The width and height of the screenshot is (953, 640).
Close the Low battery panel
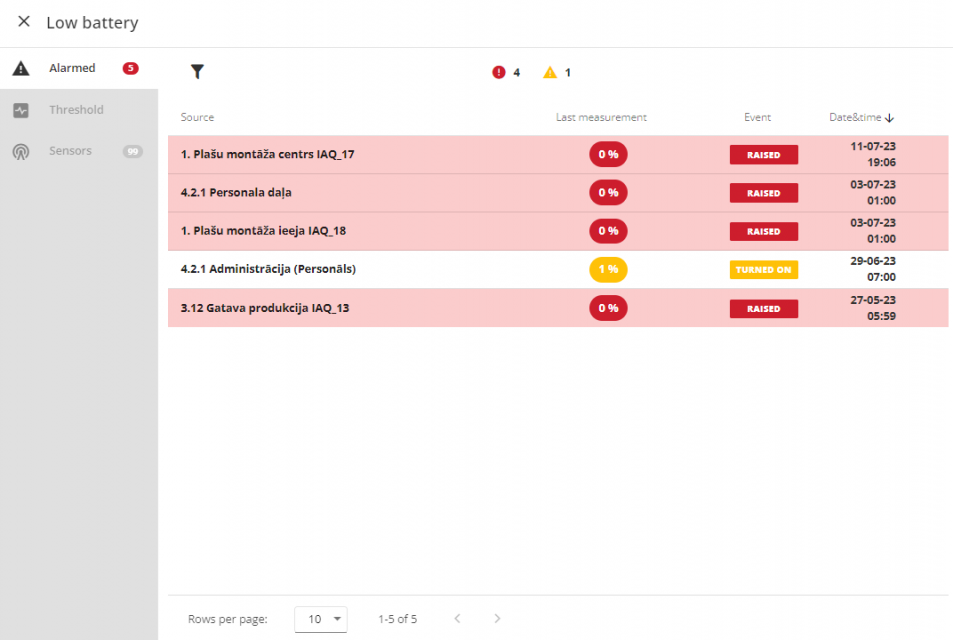click(24, 22)
